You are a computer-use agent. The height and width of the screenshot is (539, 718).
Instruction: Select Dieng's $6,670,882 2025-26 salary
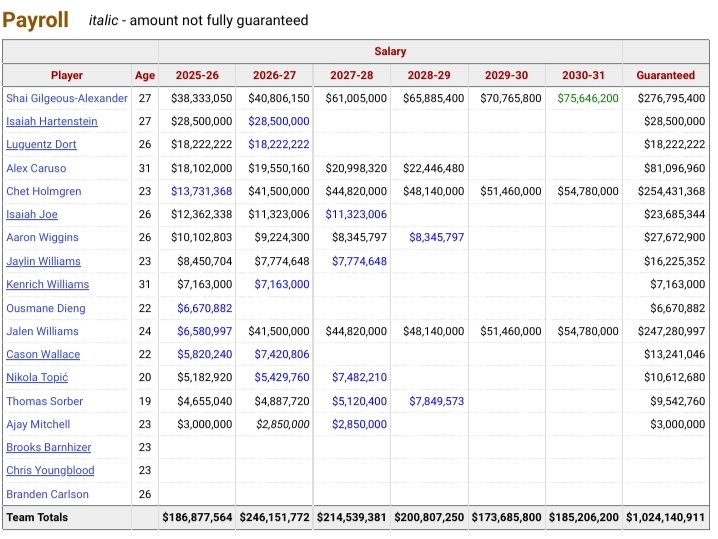[205, 308]
